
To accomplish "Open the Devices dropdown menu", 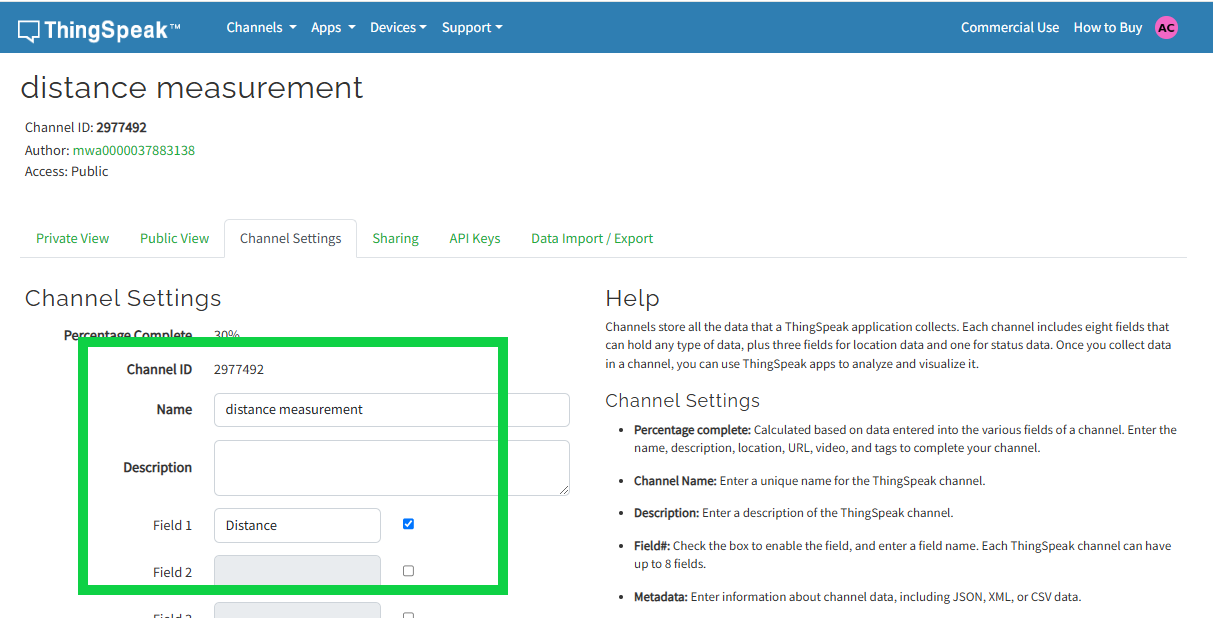I will 398,28.
